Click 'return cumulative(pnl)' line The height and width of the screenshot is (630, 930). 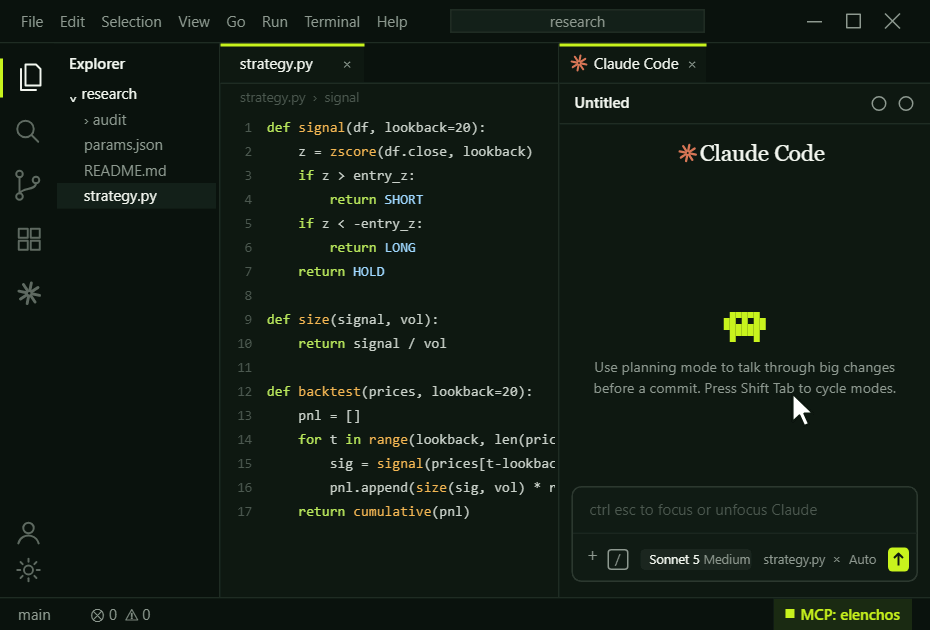384,511
